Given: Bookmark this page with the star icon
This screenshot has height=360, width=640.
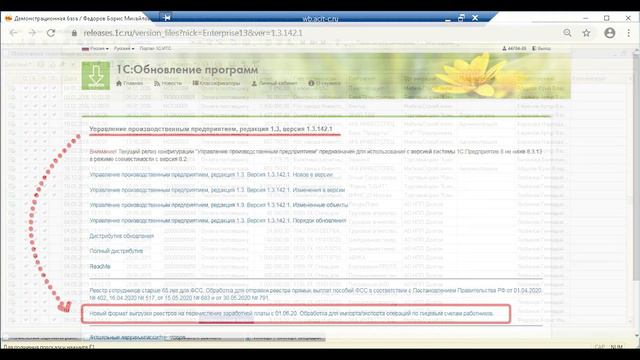Looking at the screenshot, I should click(587, 33).
